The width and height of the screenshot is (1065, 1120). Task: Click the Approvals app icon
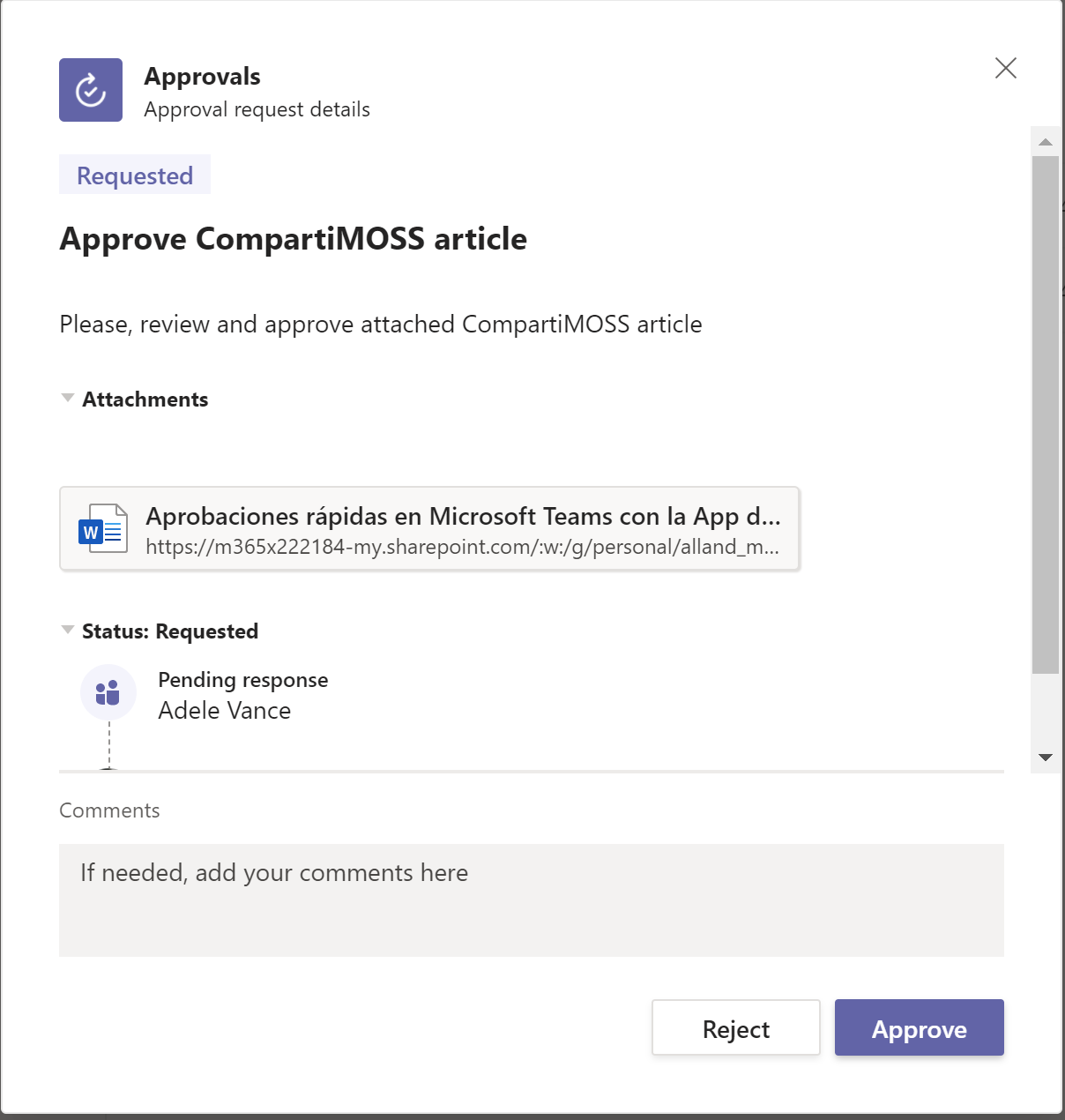coord(91,90)
